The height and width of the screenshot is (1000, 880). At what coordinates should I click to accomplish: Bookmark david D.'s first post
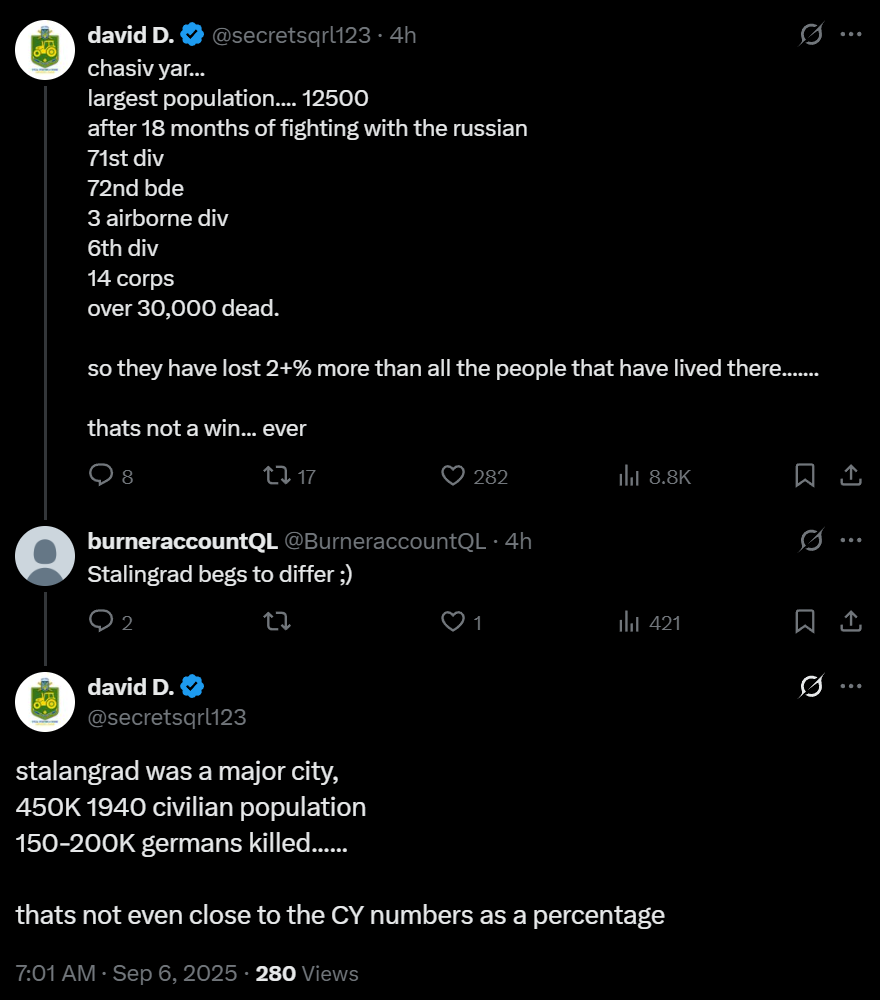805,476
